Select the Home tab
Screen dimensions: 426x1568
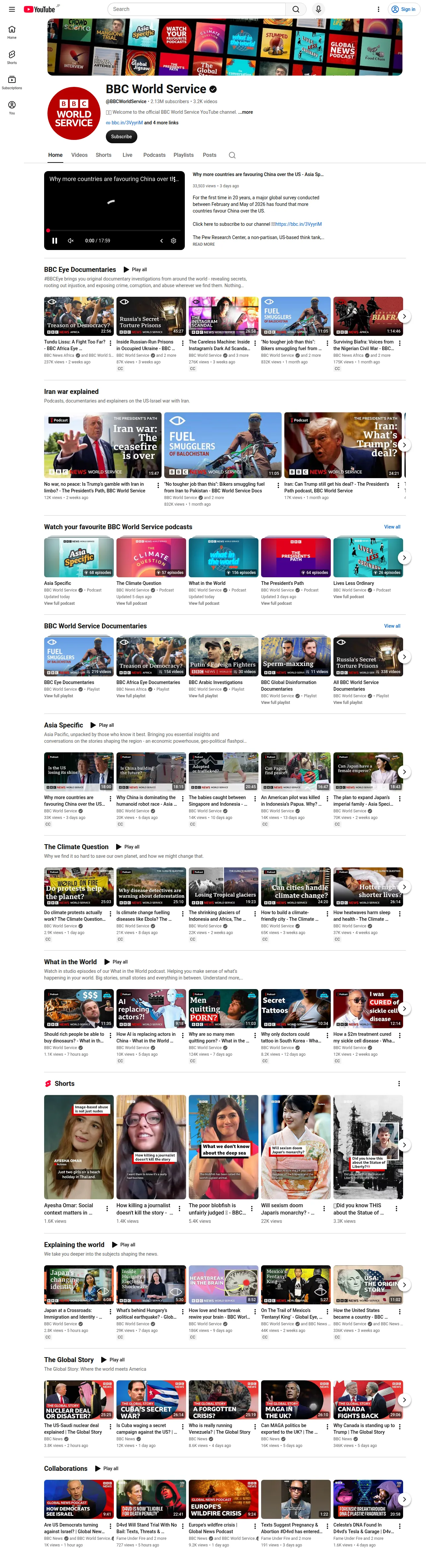[55, 155]
